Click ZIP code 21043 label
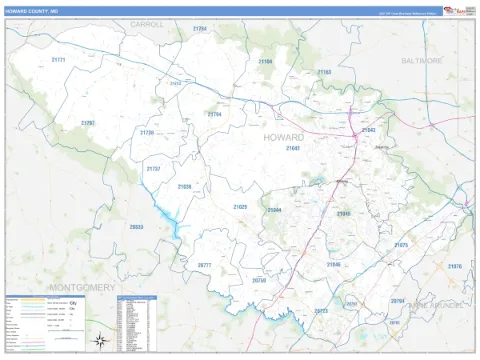Viewport: 480px width, 360px height. [369, 130]
